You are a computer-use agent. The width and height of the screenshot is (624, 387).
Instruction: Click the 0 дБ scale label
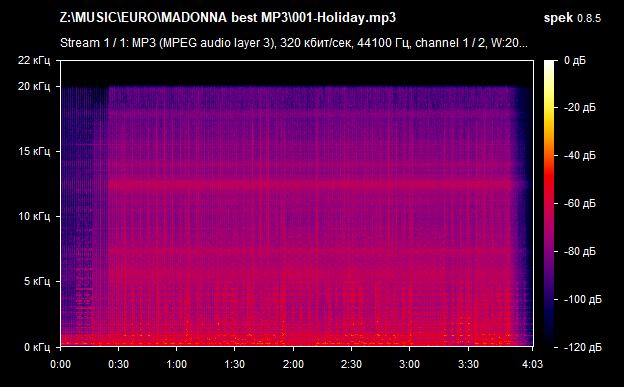(x=575, y=61)
